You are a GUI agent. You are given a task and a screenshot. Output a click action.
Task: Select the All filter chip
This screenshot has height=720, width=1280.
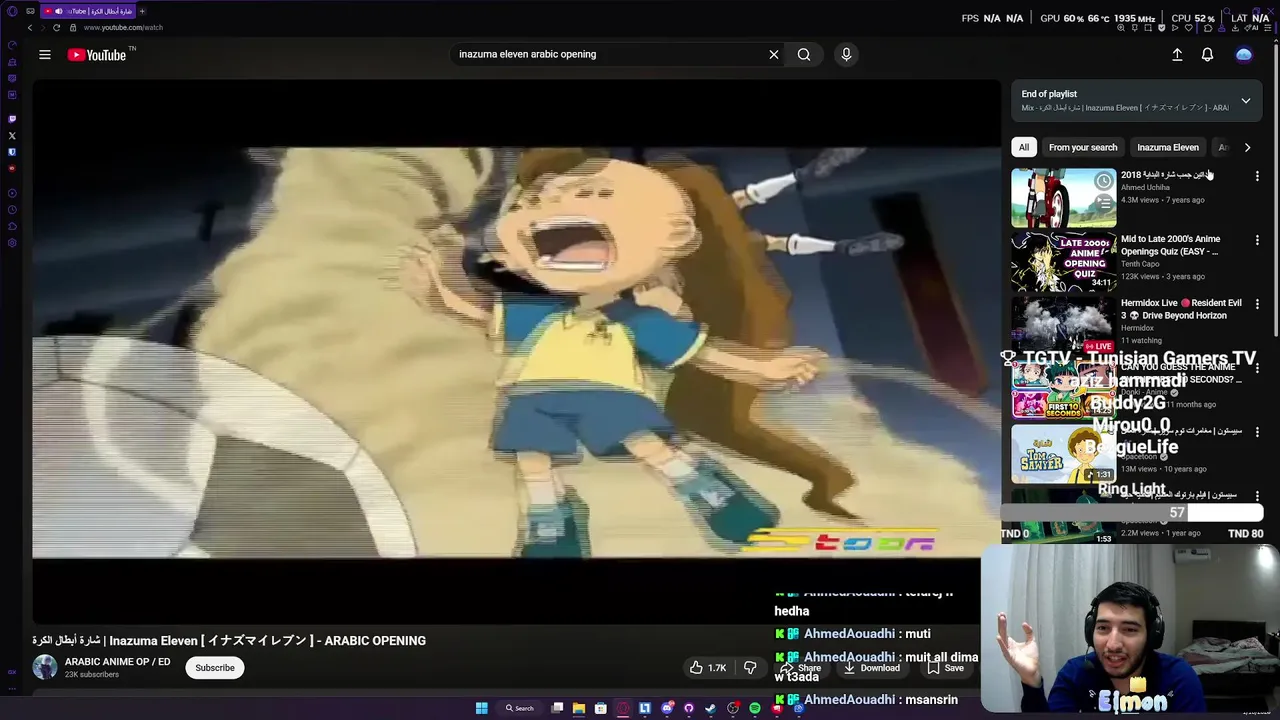coord(1023,147)
